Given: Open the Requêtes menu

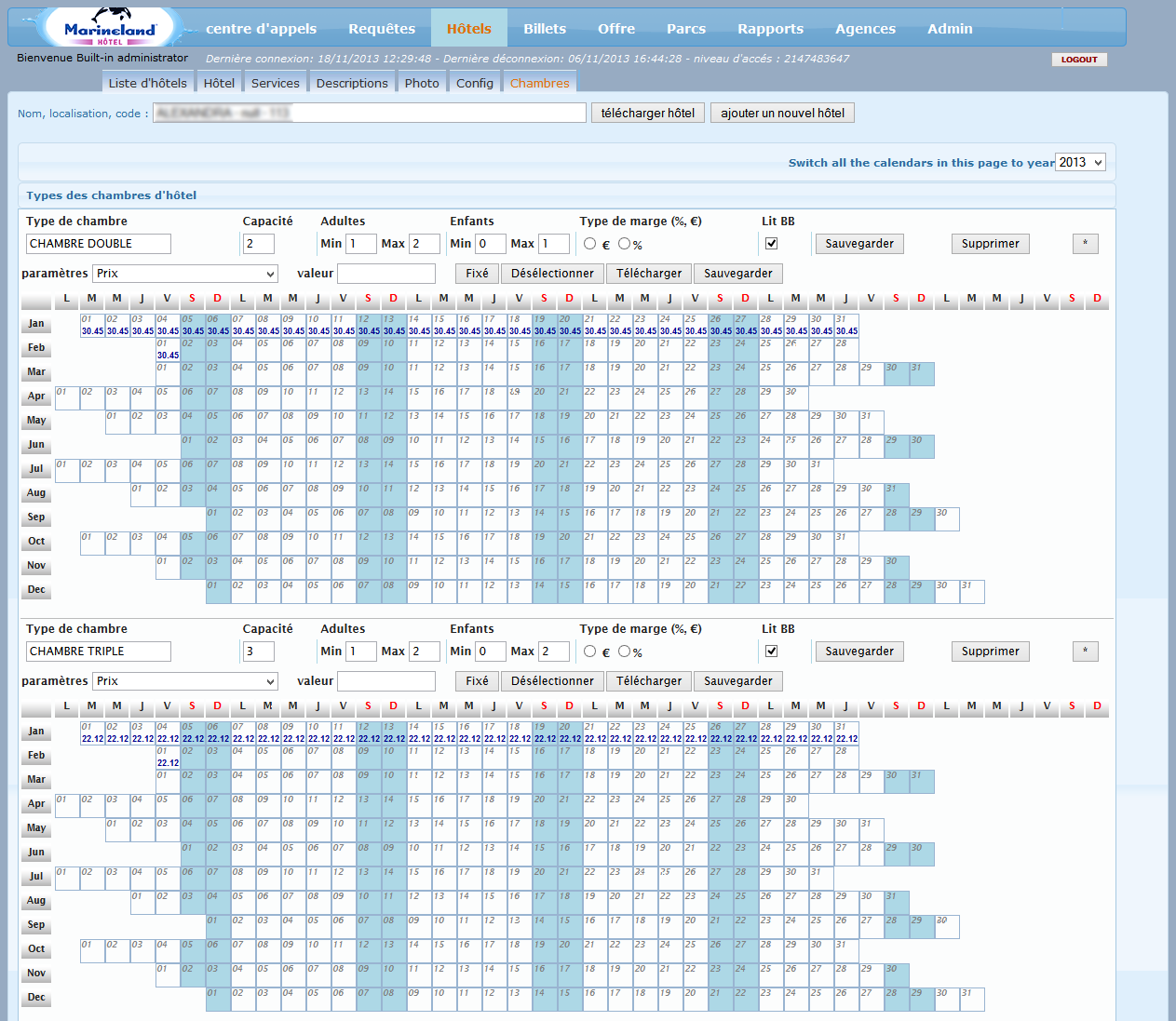Looking at the screenshot, I should pos(382,29).
